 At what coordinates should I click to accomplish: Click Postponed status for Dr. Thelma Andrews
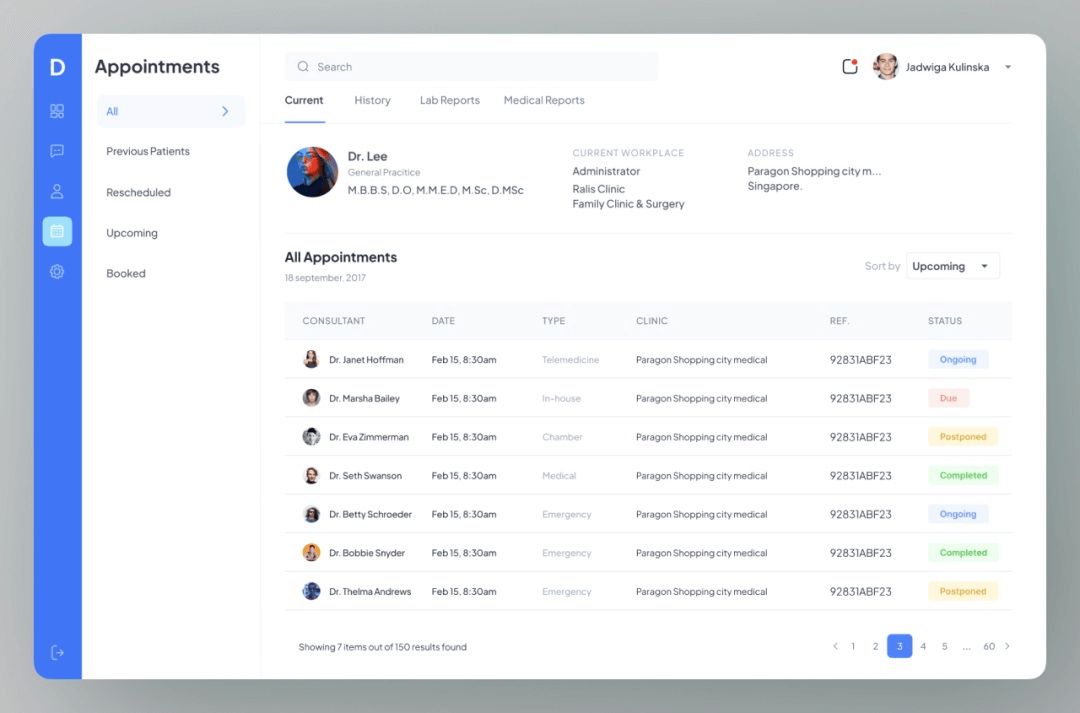(x=963, y=591)
